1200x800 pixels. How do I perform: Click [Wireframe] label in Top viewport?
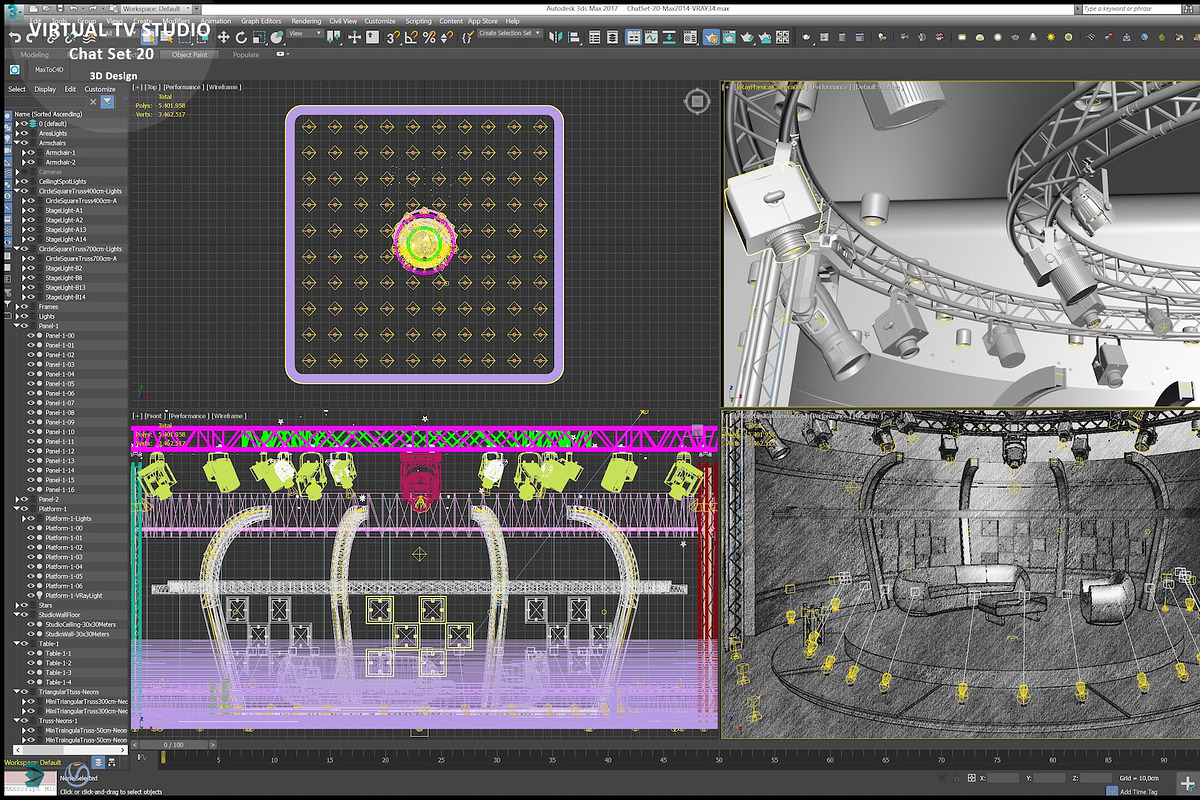pyautogui.click(x=224, y=87)
